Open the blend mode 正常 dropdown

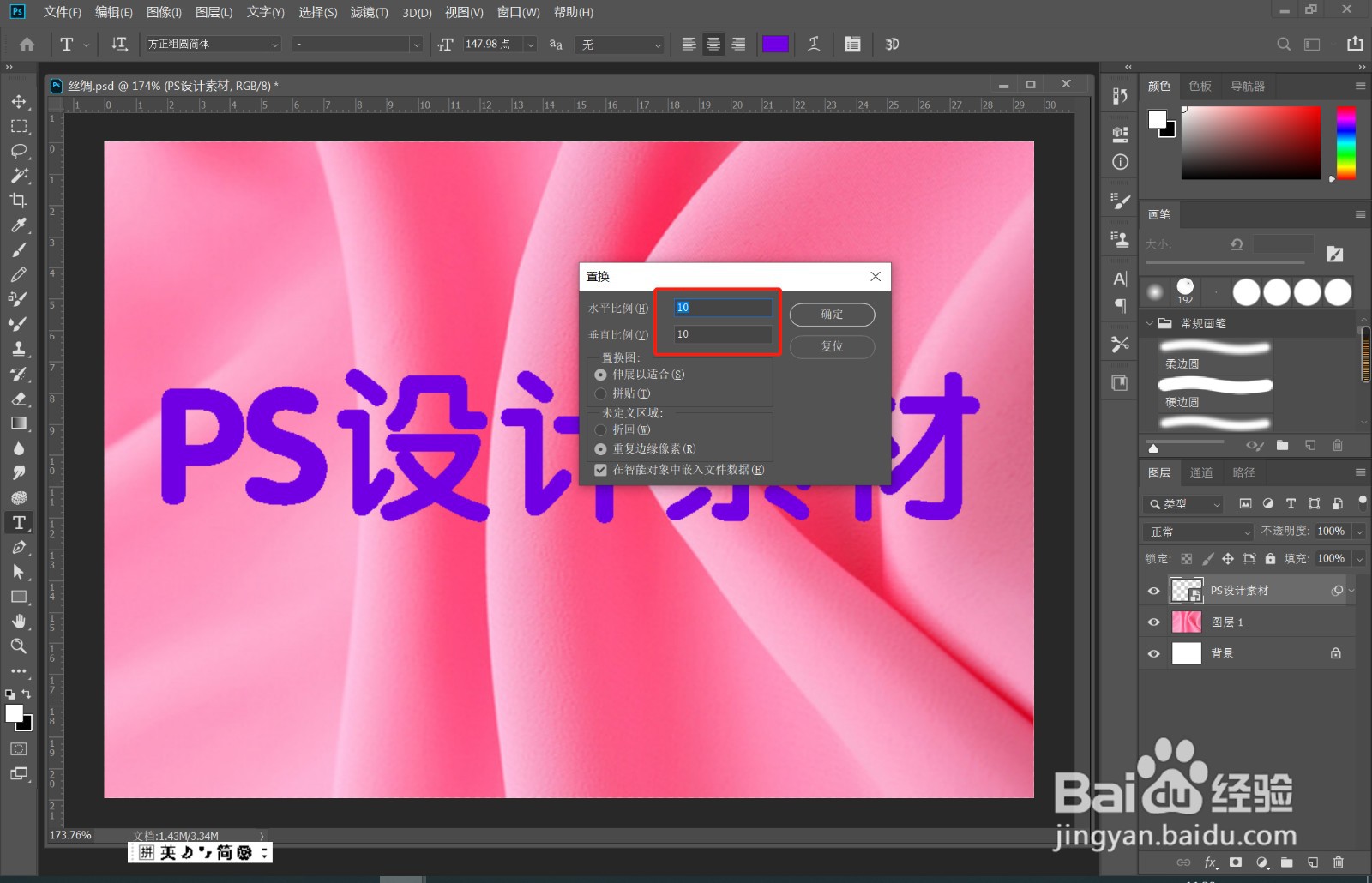[1199, 532]
